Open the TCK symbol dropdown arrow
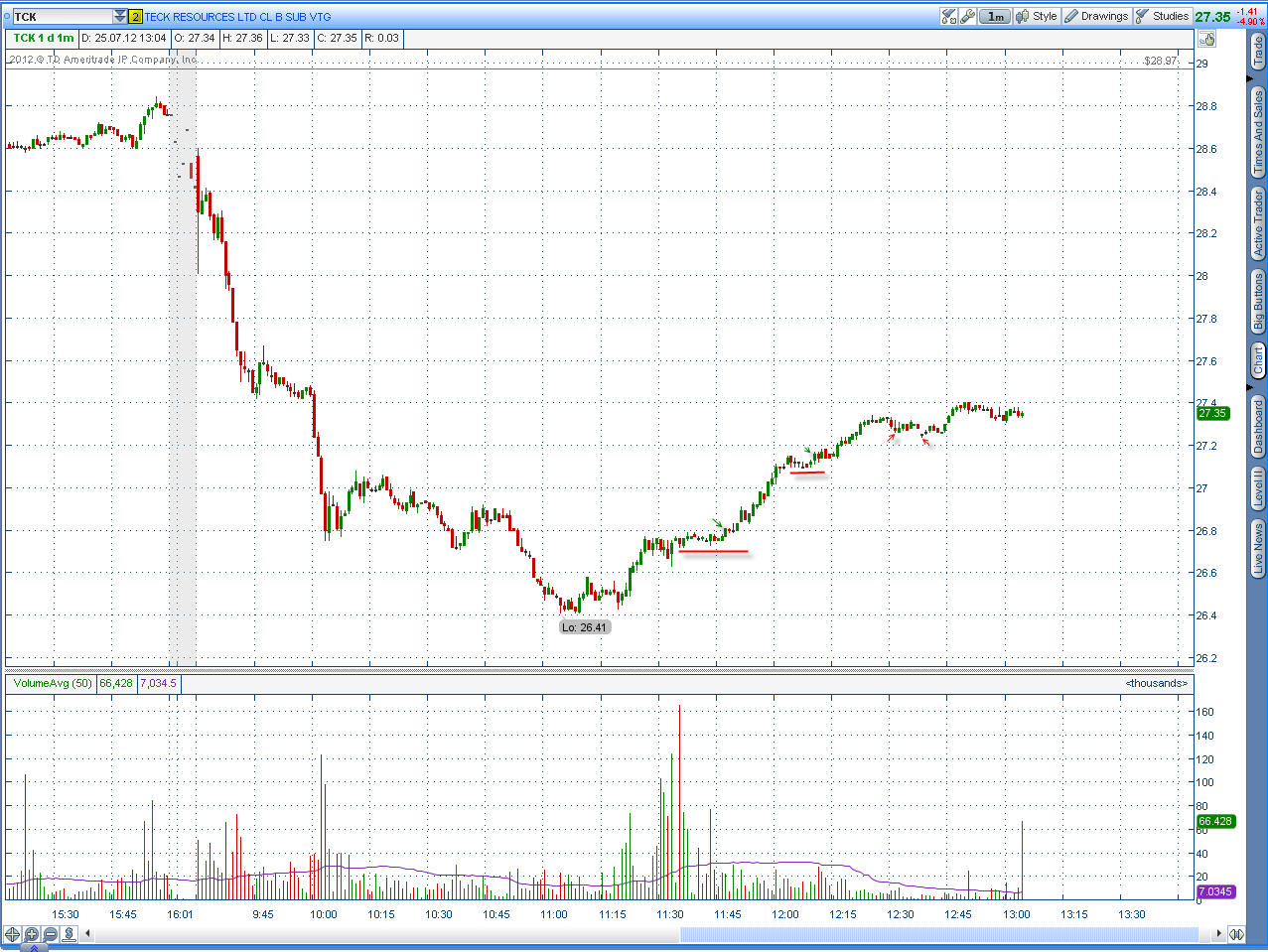Screen dimensions: 1268x952 pos(120,17)
